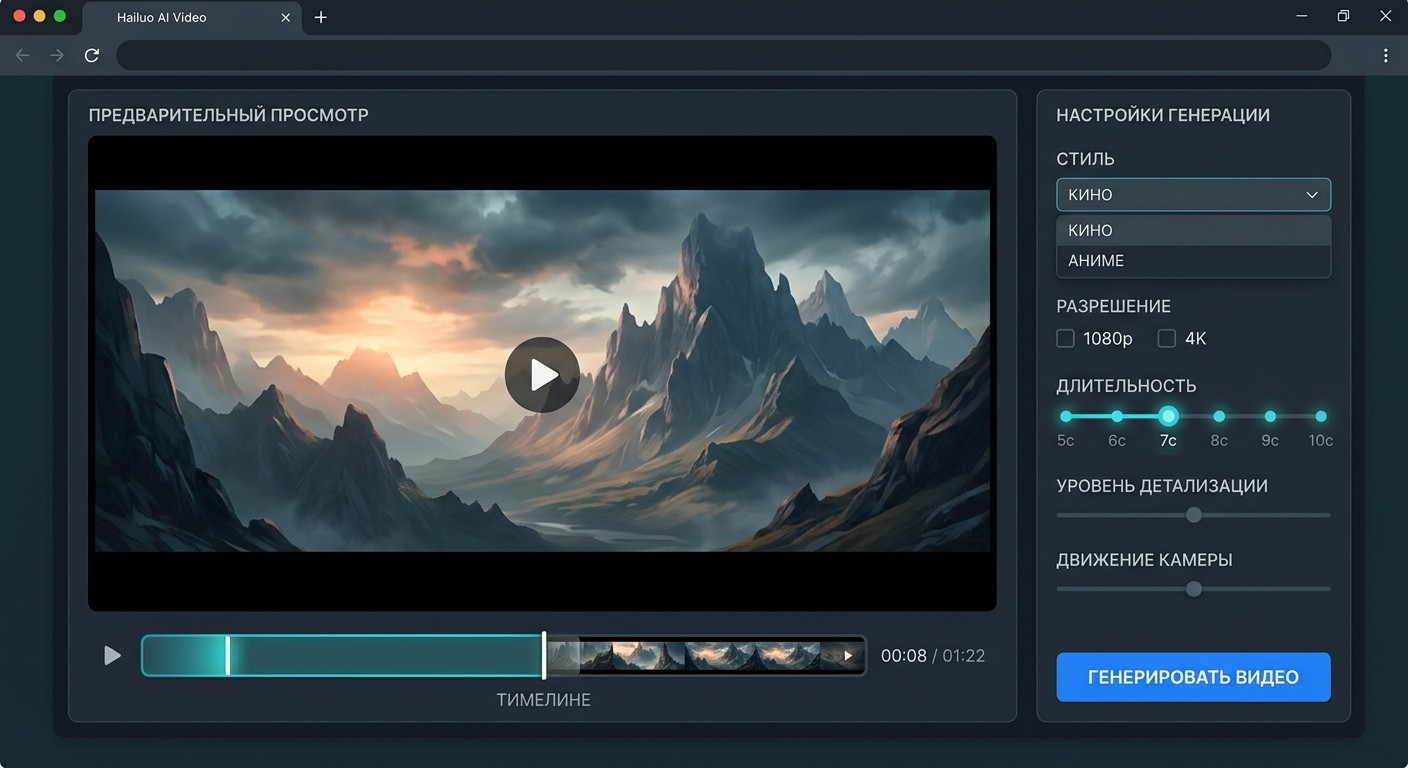Enable the 1080p resolution checkbox
The height and width of the screenshot is (768, 1408).
1066,339
